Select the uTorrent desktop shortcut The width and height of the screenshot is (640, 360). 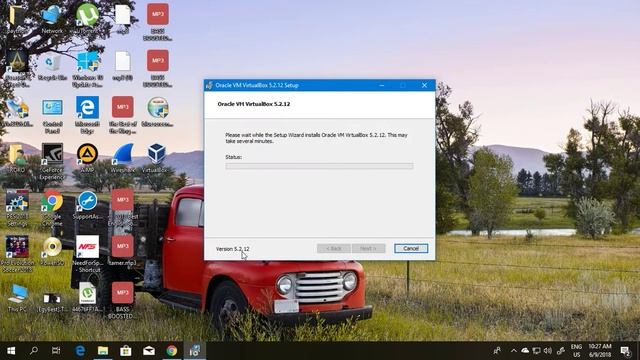pos(87,18)
